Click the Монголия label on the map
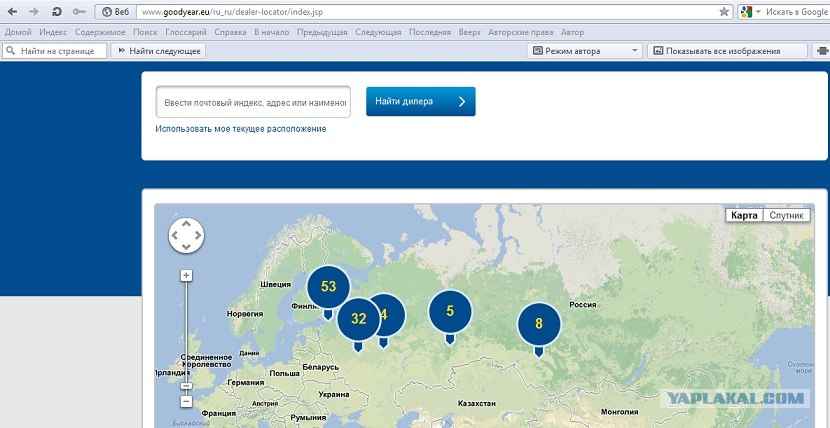This screenshot has width=830, height=428. click(x=619, y=412)
